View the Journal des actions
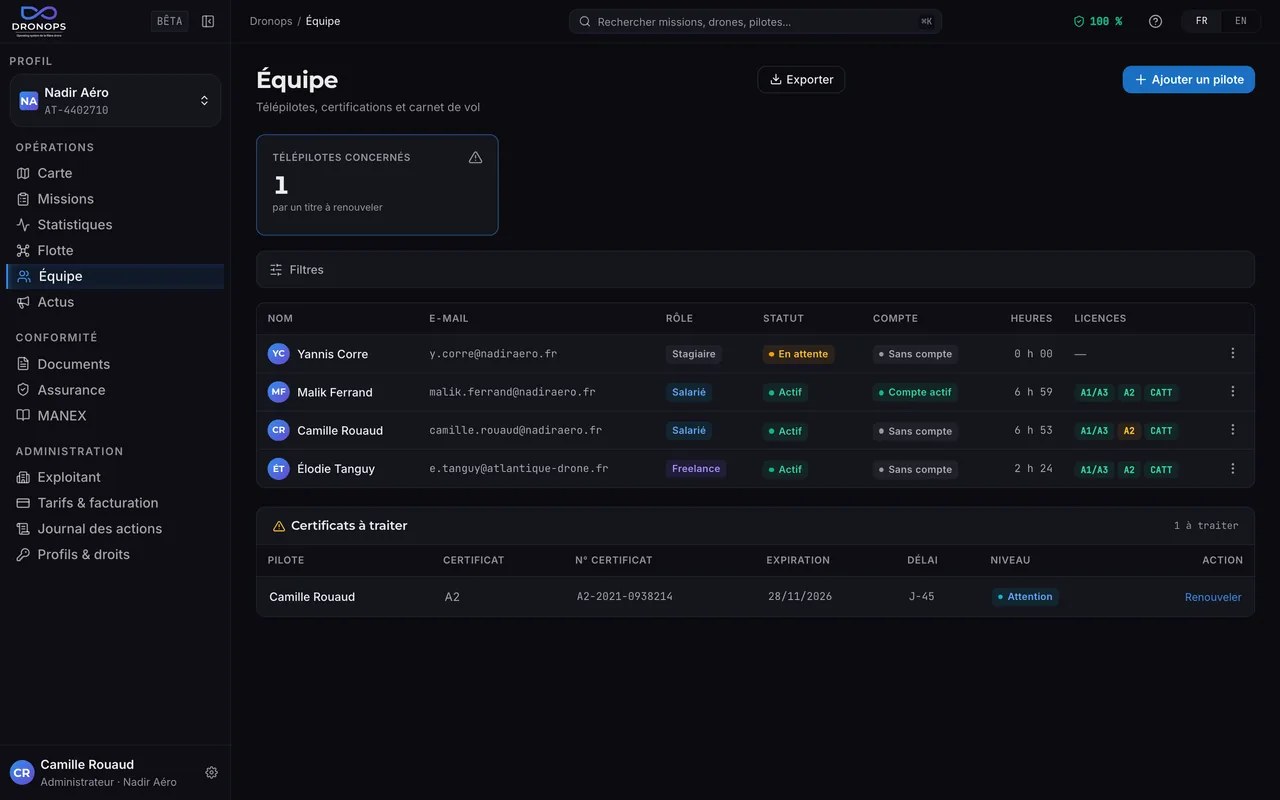The height and width of the screenshot is (800, 1280). [115, 529]
